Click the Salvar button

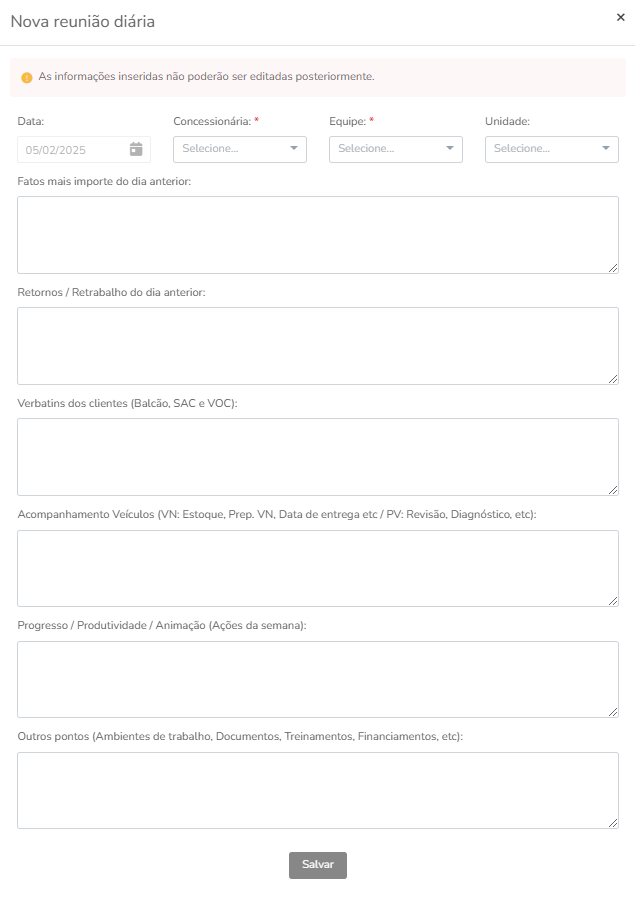[318, 865]
